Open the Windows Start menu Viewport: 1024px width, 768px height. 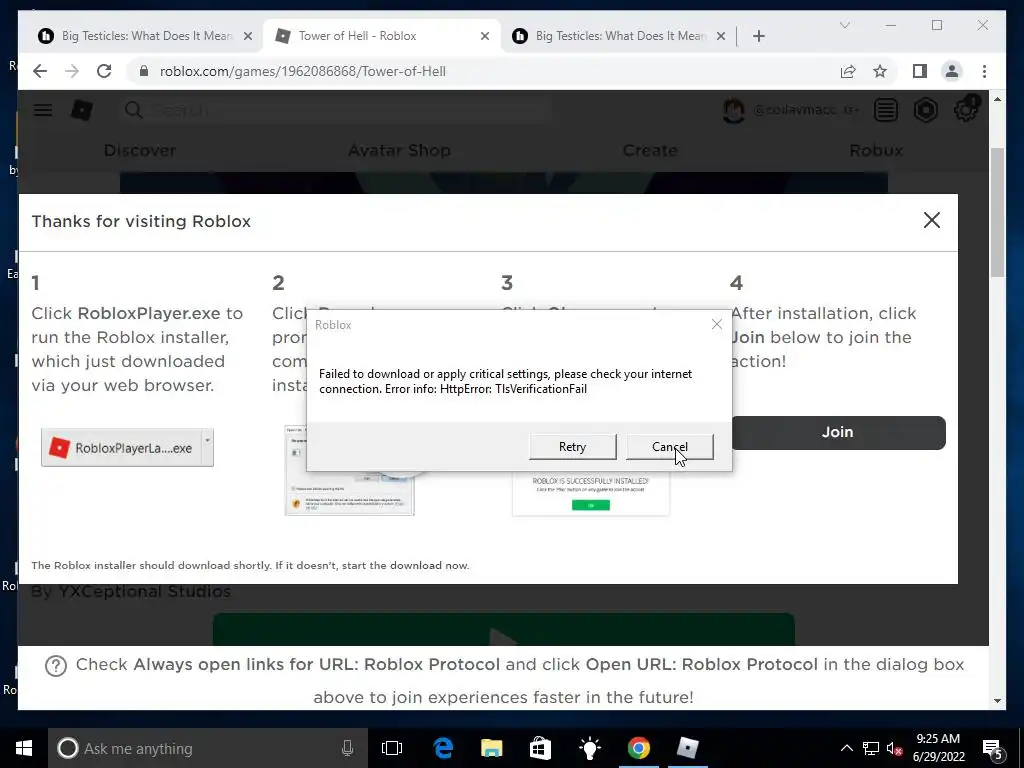(x=24, y=748)
